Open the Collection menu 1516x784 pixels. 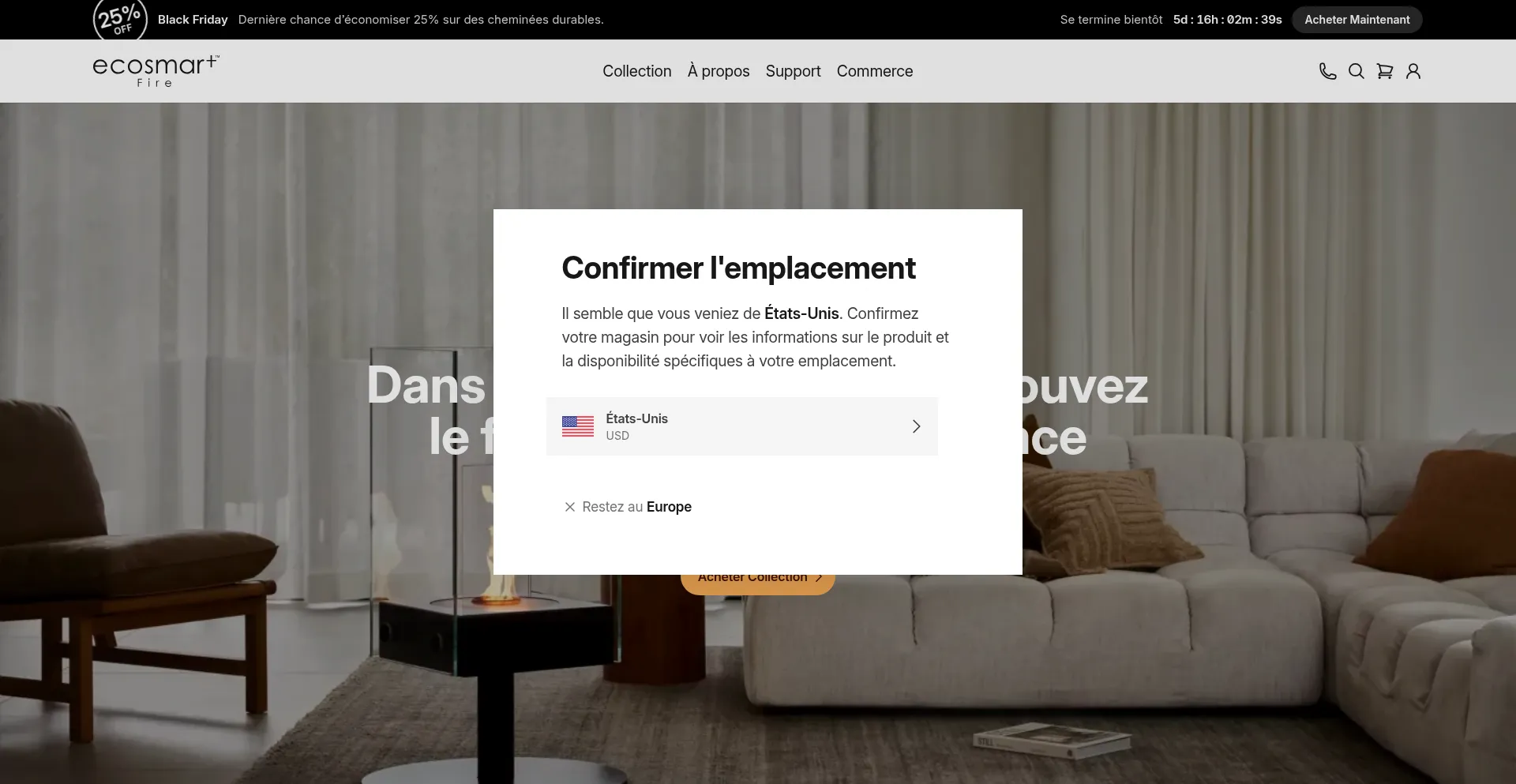[636, 71]
